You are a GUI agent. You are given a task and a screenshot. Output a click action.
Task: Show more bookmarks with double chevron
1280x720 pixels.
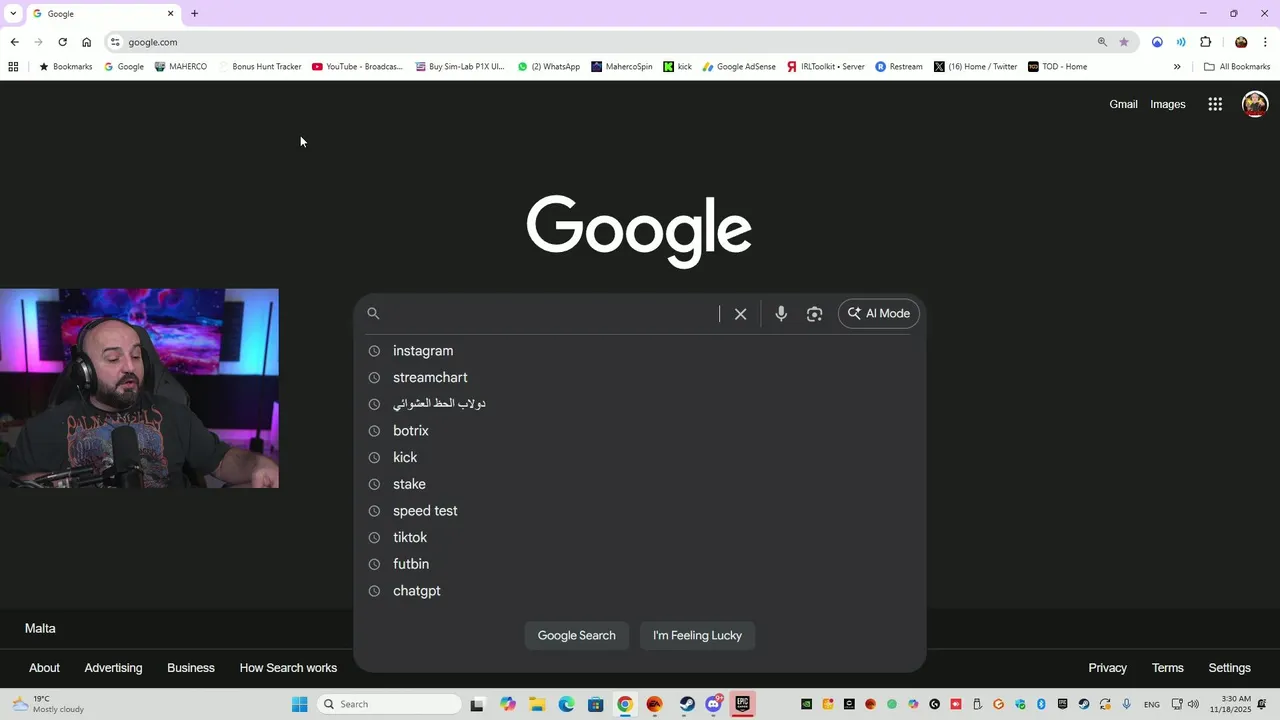[x=1177, y=67]
